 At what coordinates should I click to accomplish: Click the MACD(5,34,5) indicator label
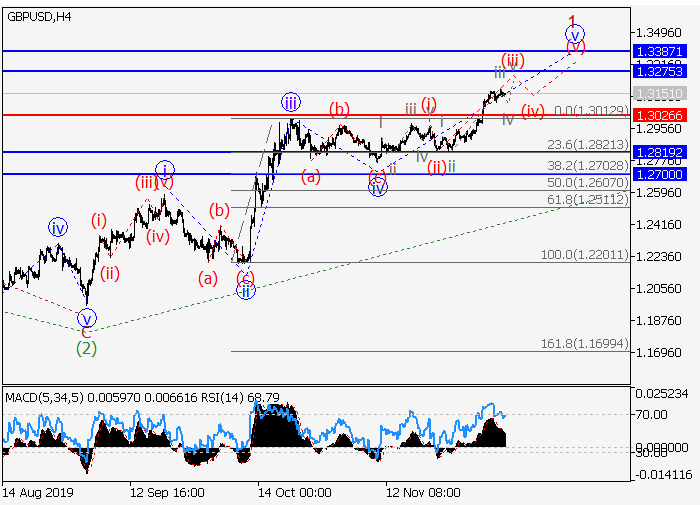click(x=42, y=397)
